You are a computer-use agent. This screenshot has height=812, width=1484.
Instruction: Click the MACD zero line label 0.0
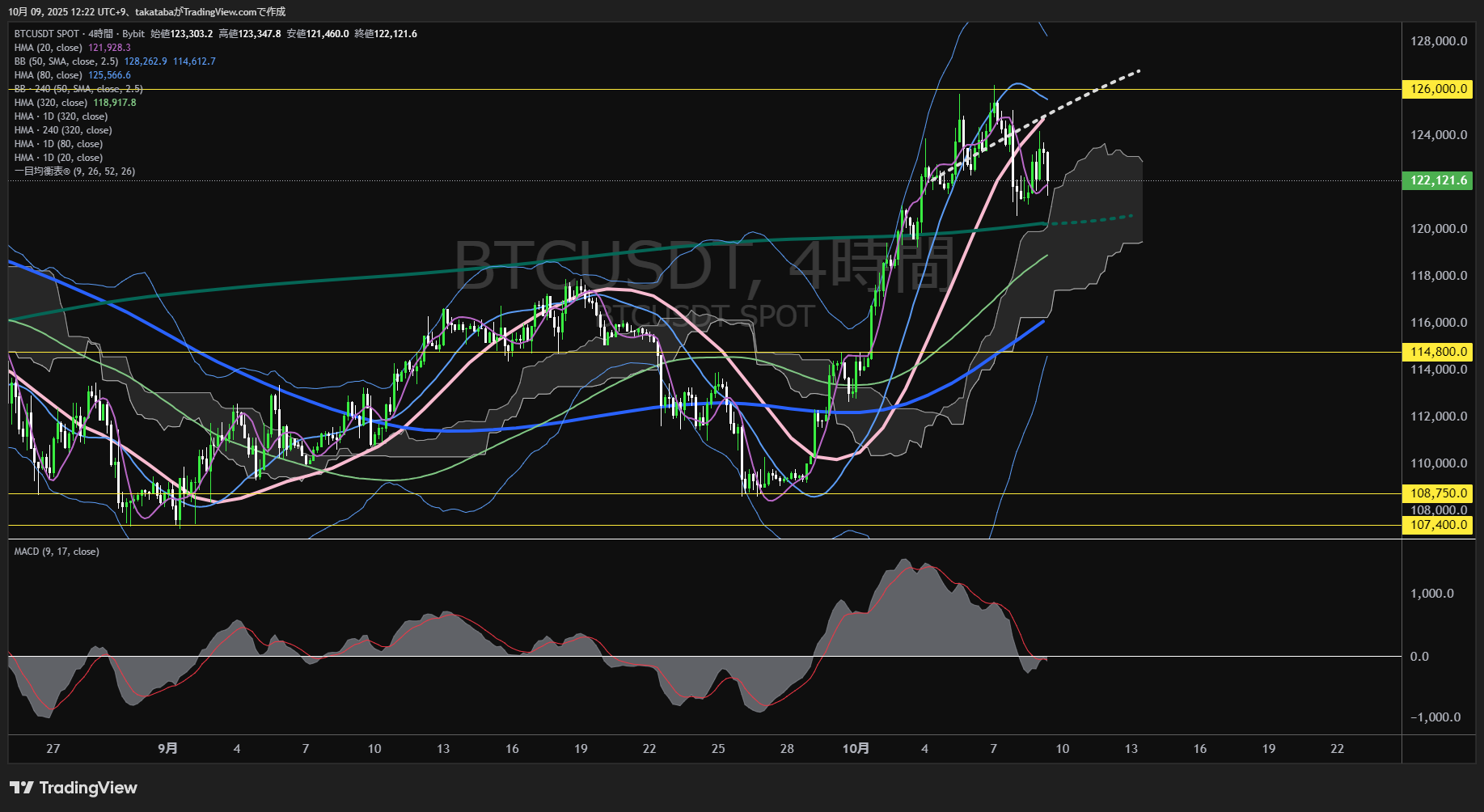[x=1419, y=657]
